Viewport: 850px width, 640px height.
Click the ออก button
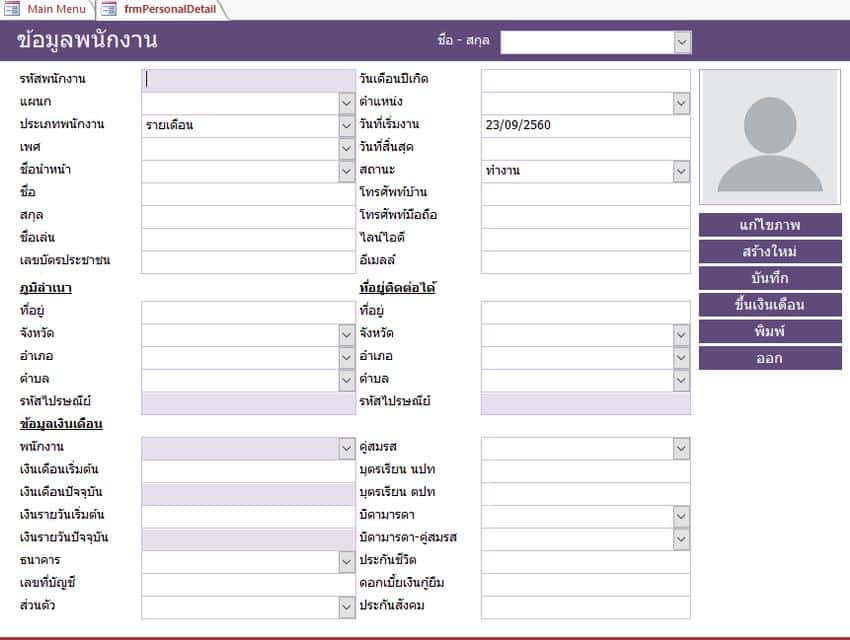pos(770,358)
